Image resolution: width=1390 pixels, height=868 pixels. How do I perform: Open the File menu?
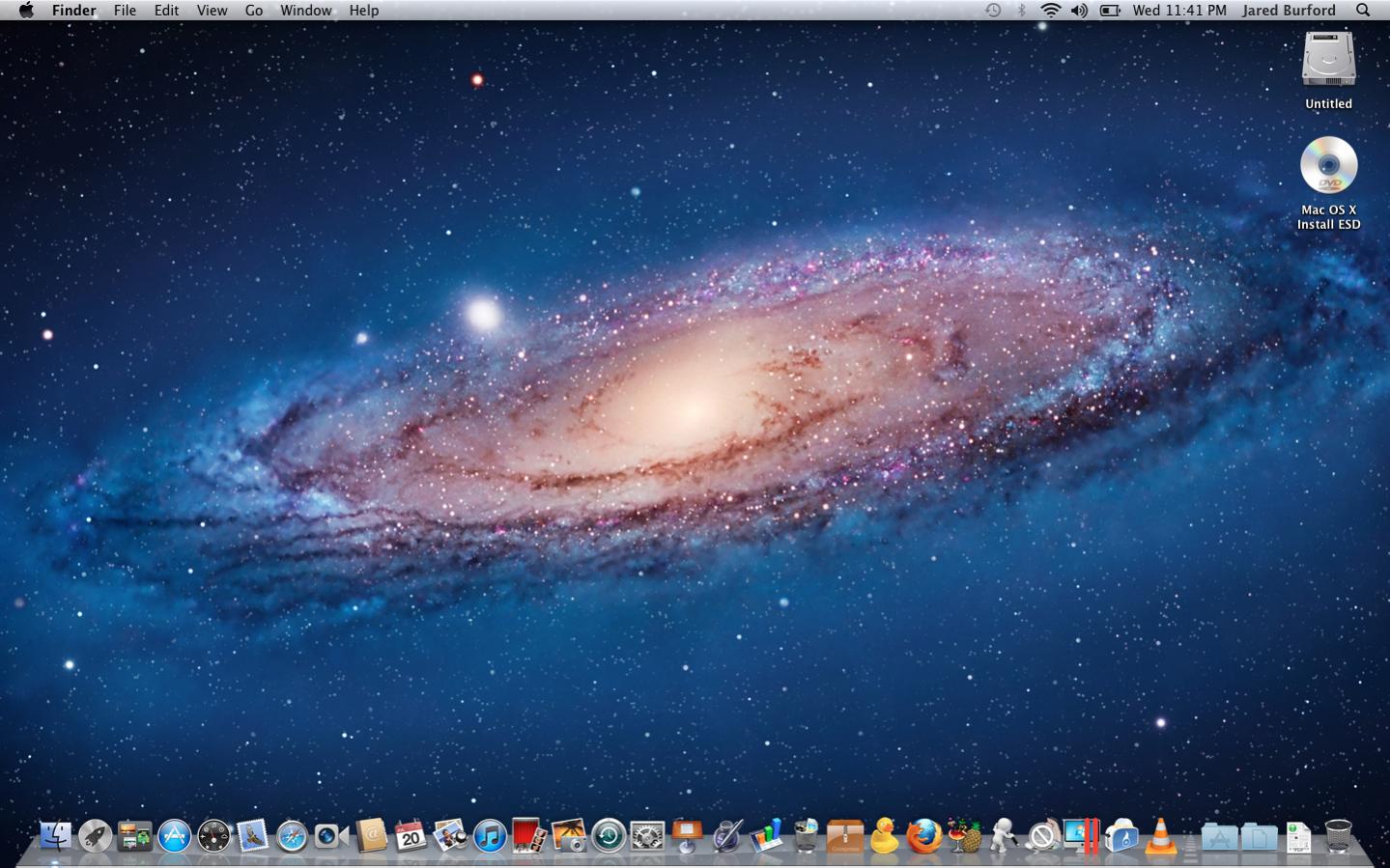pos(125,10)
